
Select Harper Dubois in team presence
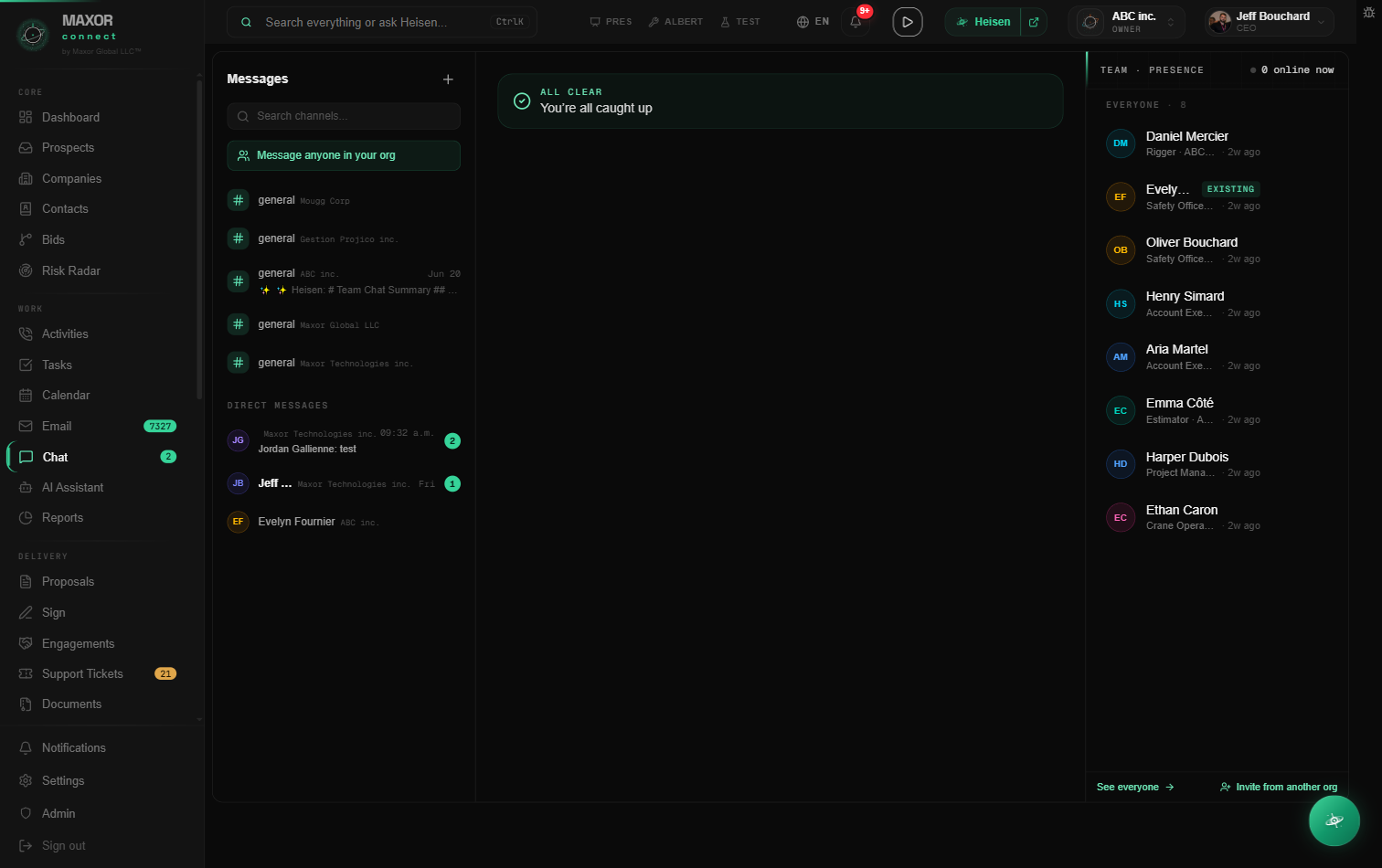[1217, 464]
